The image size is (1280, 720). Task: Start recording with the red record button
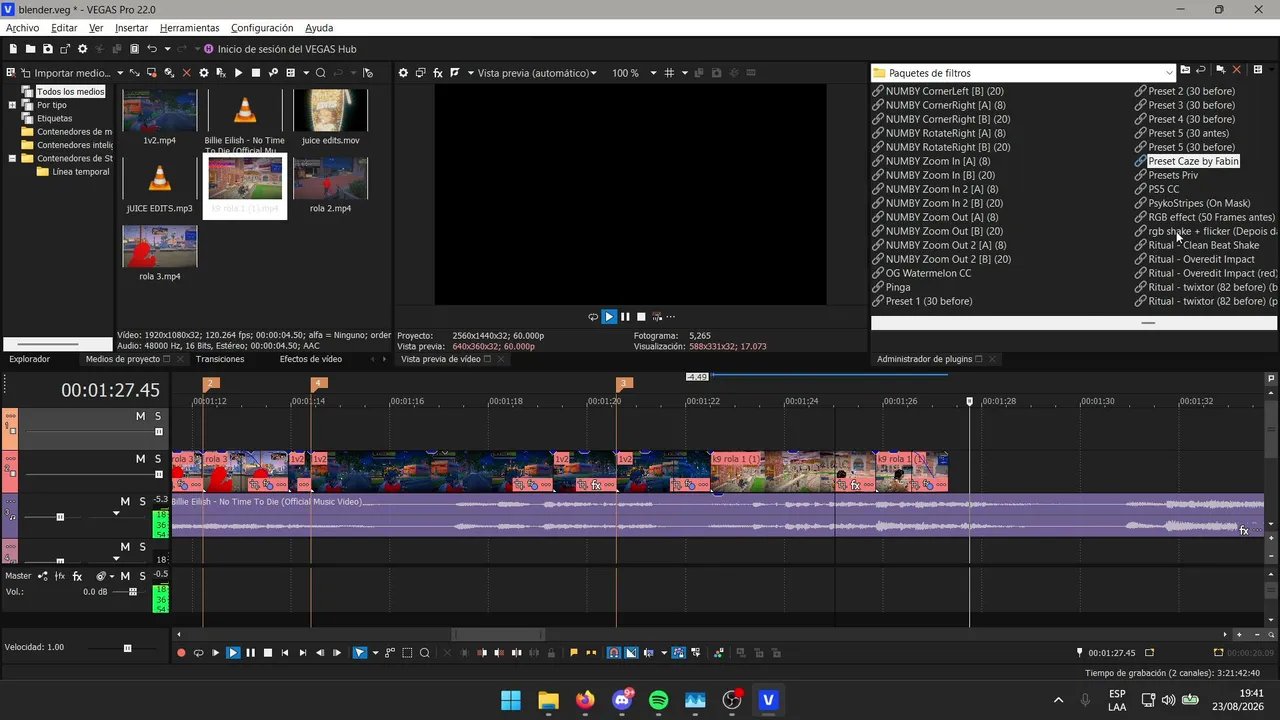click(x=181, y=653)
